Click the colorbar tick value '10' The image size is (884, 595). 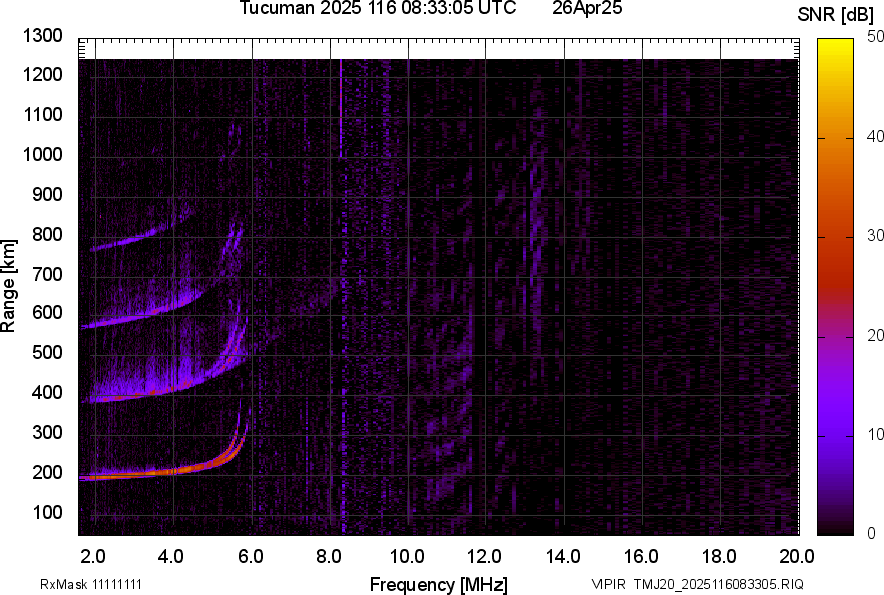pos(875,434)
